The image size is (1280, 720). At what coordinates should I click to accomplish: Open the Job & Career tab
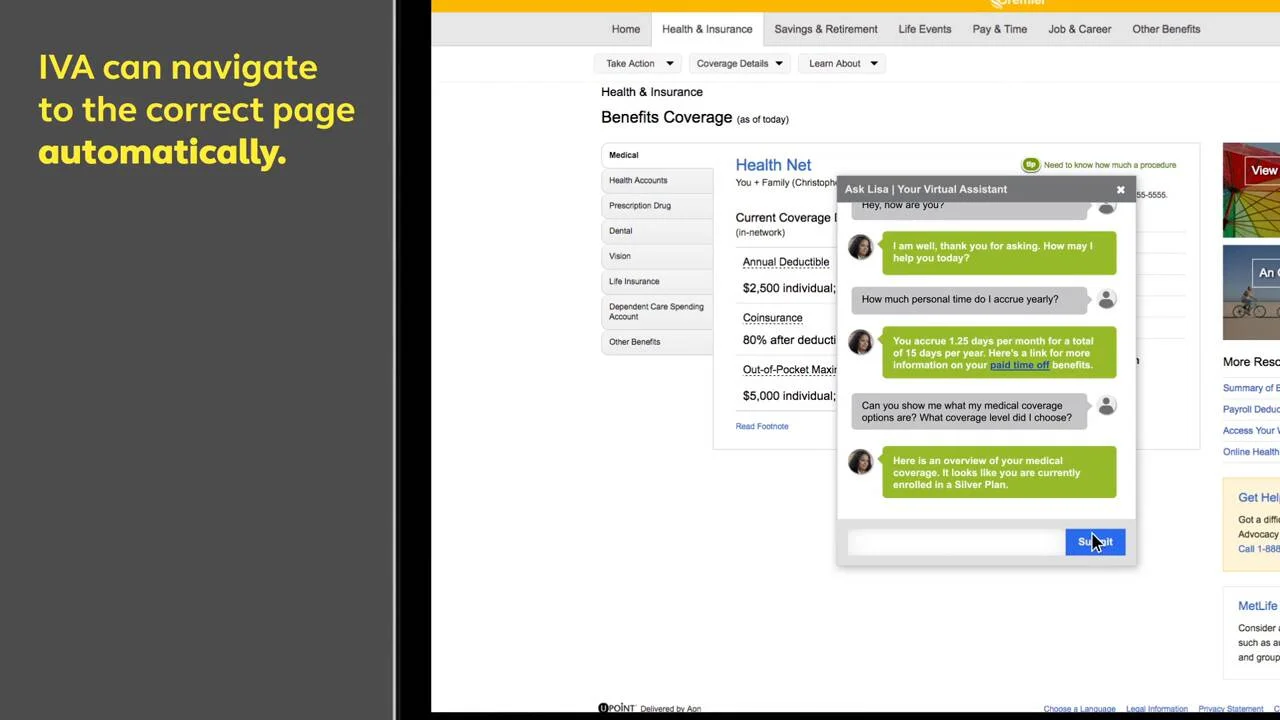(1080, 29)
